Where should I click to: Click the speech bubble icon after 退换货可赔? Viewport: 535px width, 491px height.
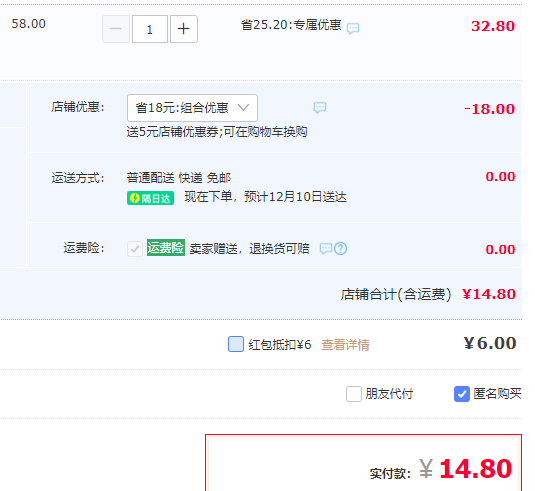326,249
